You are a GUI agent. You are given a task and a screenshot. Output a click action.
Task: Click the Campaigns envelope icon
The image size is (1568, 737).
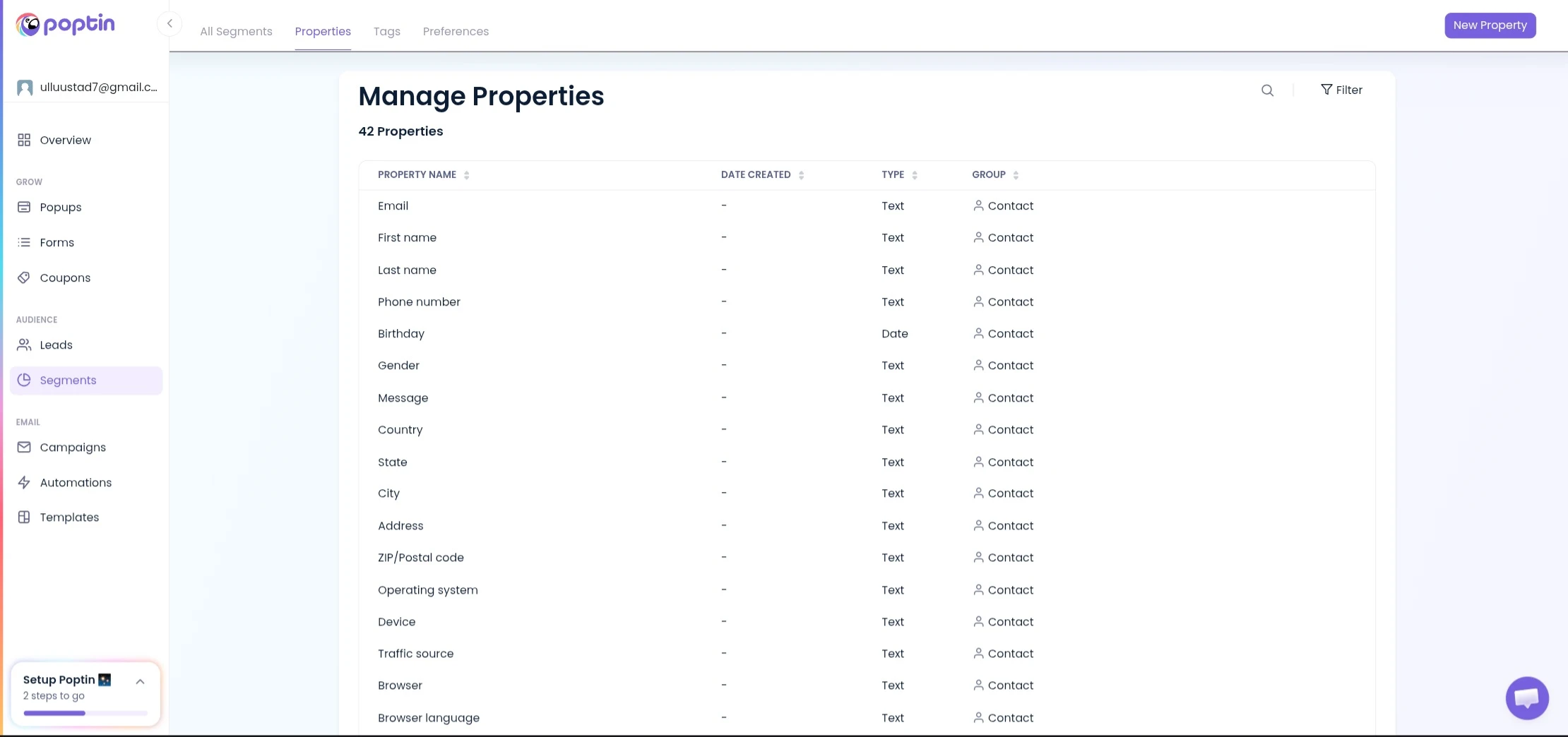tap(24, 447)
